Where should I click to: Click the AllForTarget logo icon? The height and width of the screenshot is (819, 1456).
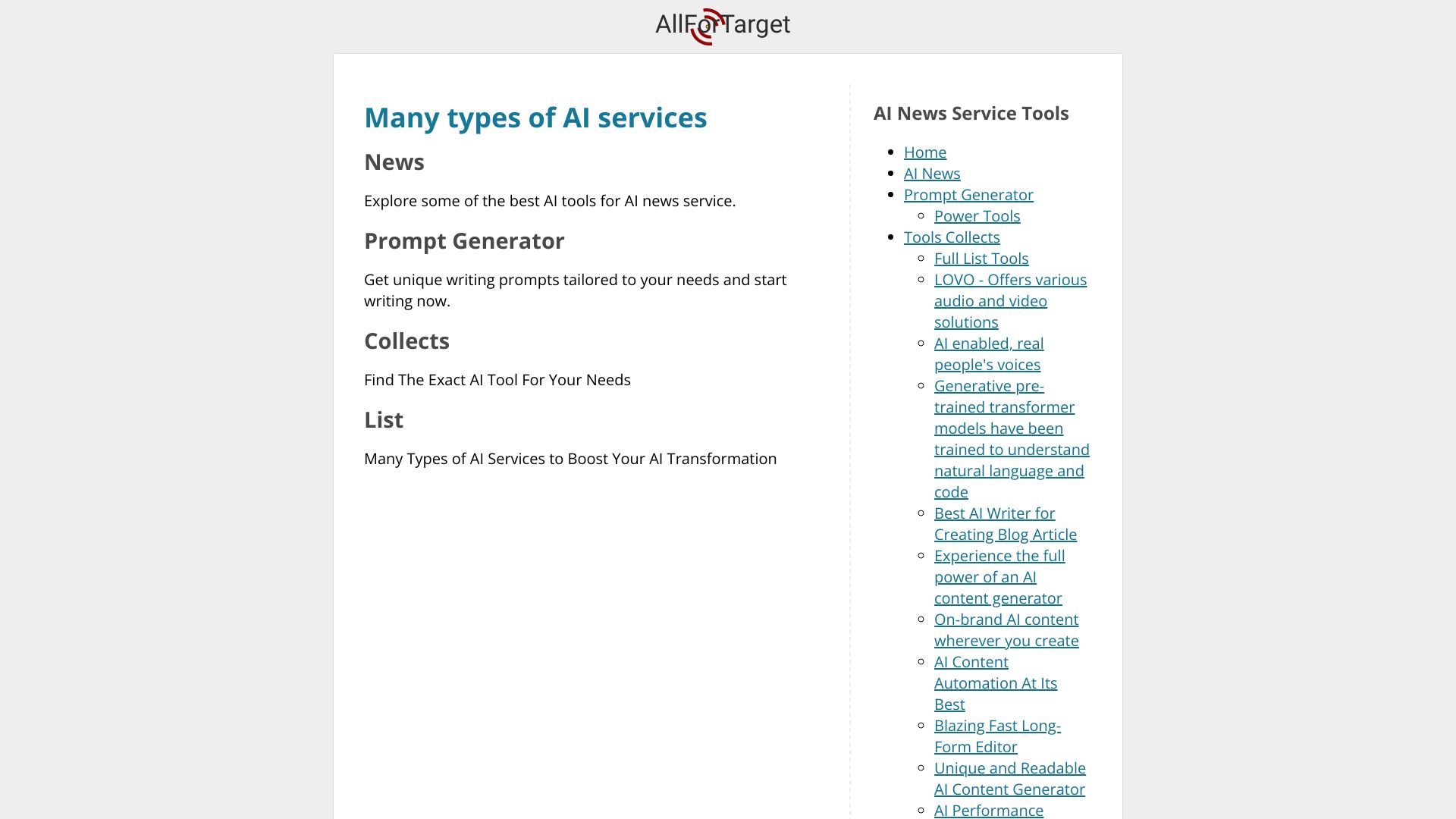(x=703, y=27)
